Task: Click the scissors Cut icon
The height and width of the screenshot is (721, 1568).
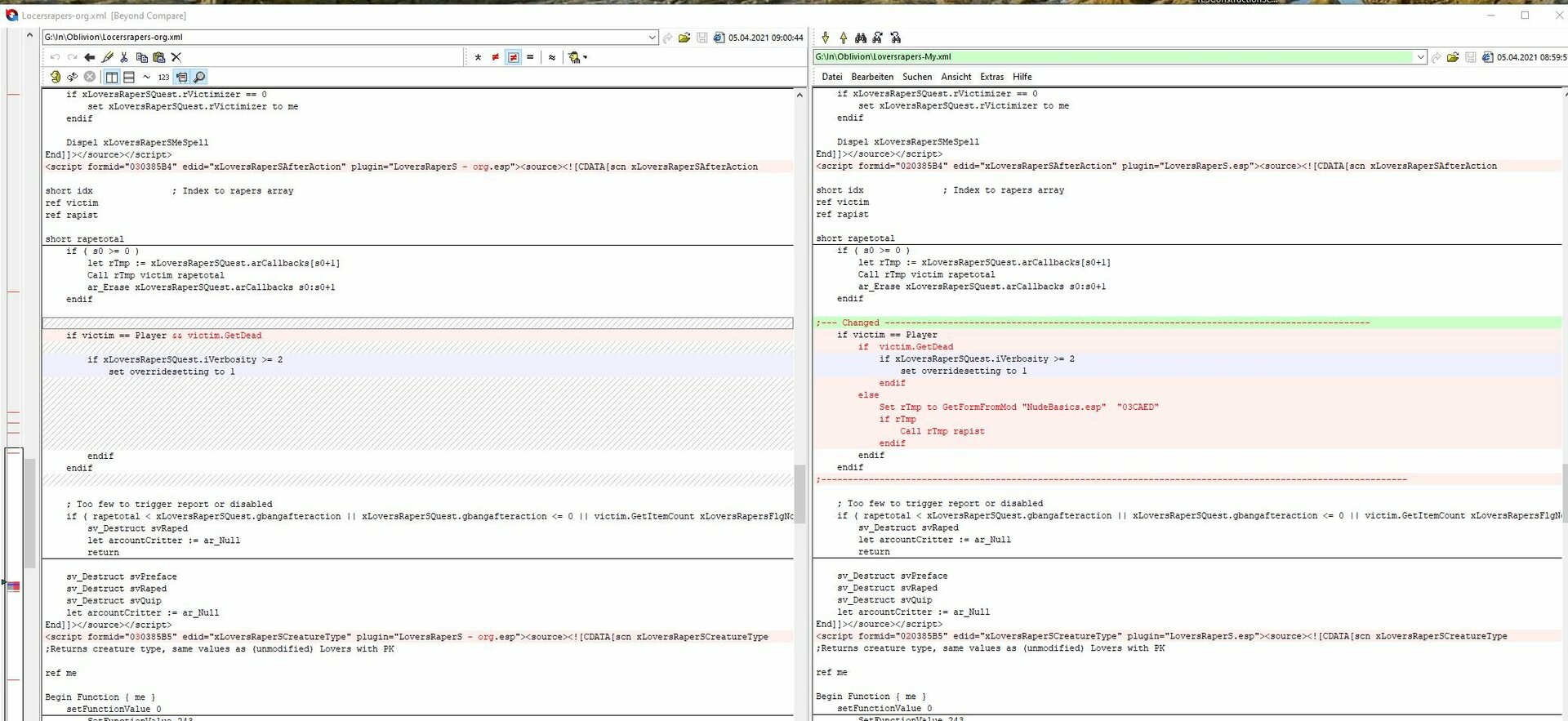Action: click(x=124, y=57)
